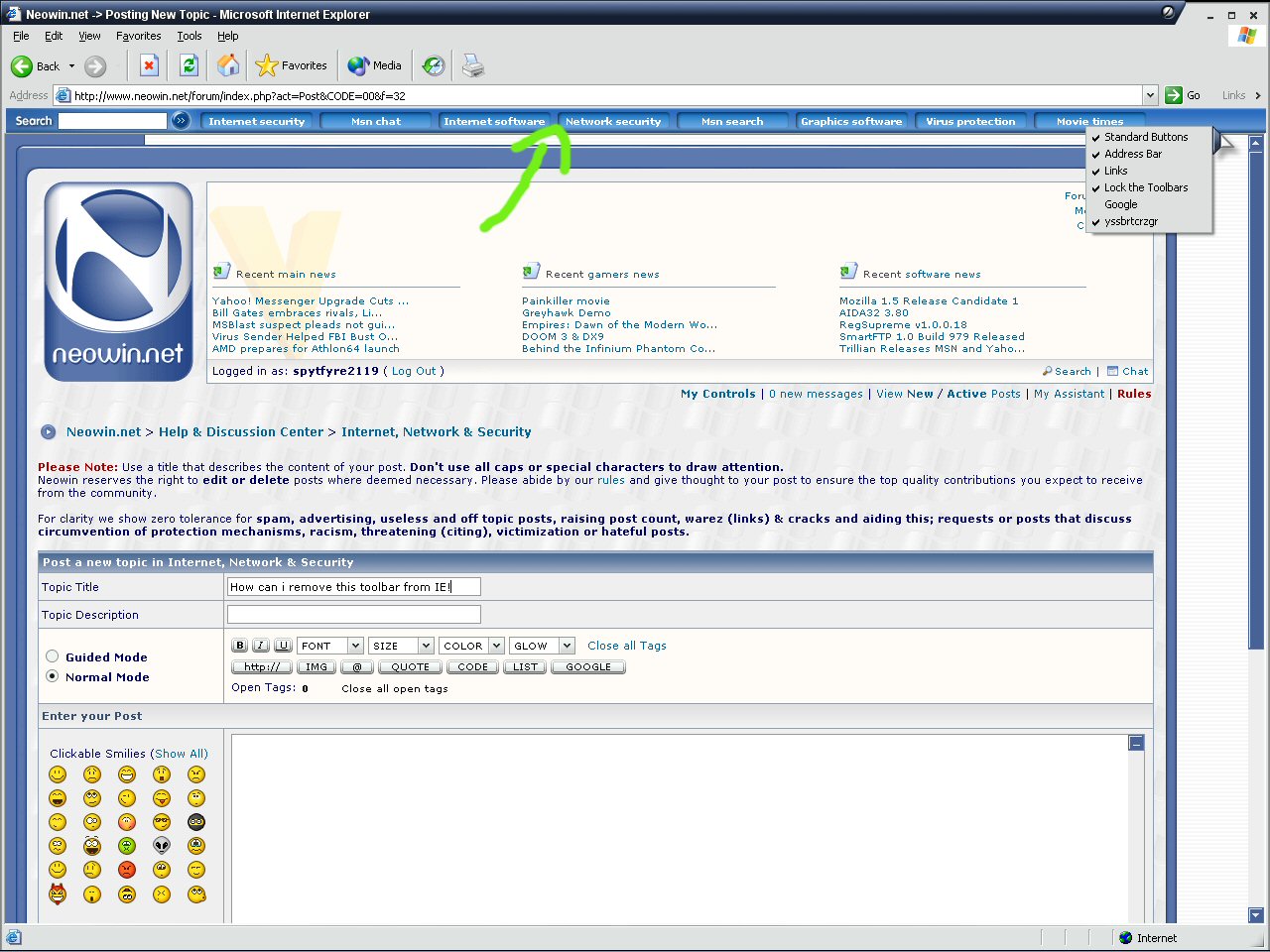Click the Refresh page icon
The image size is (1270, 952).
pyautogui.click(x=189, y=66)
